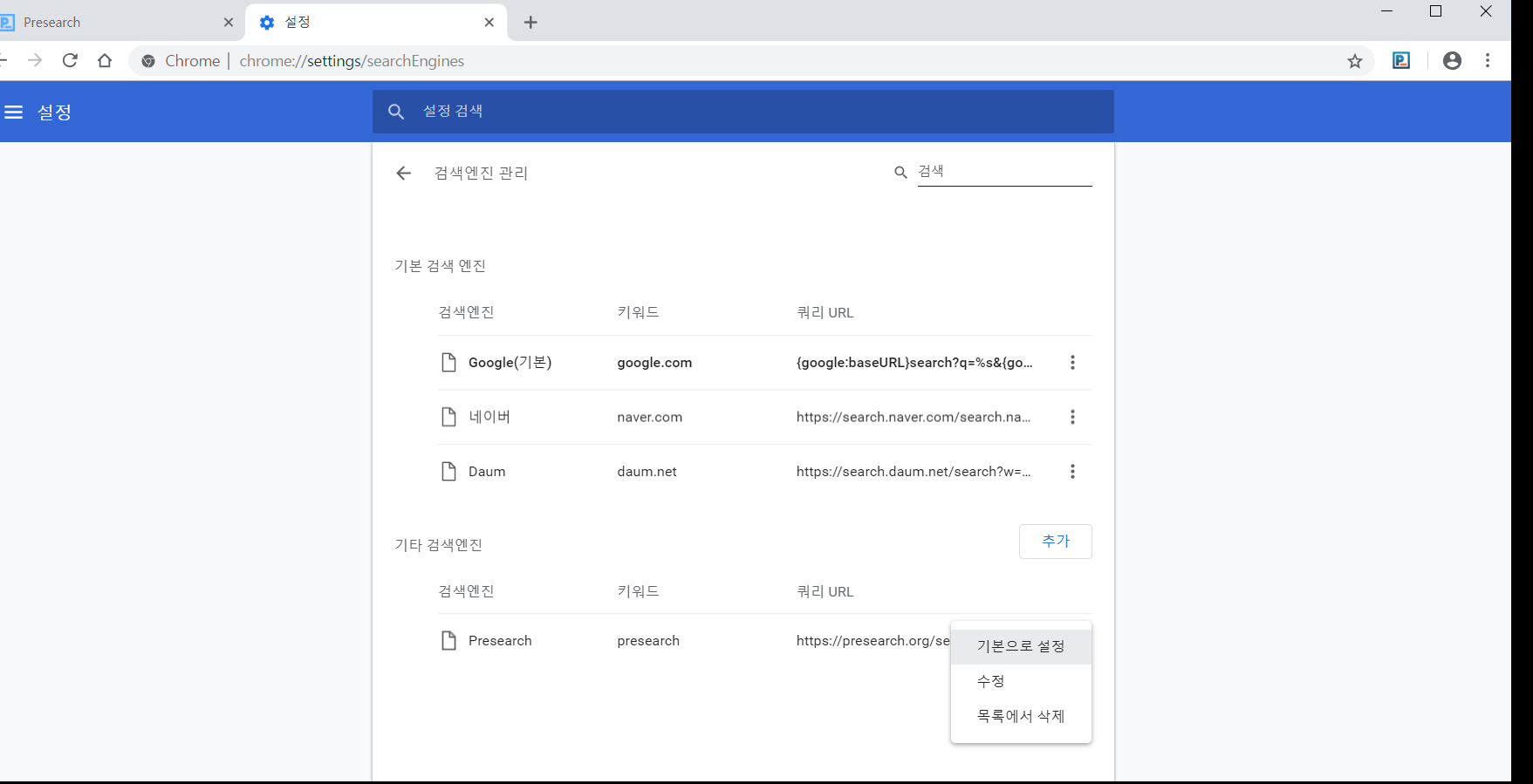The height and width of the screenshot is (784, 1533).
Task: Close the Presearch tab
Action: (229, 23)
